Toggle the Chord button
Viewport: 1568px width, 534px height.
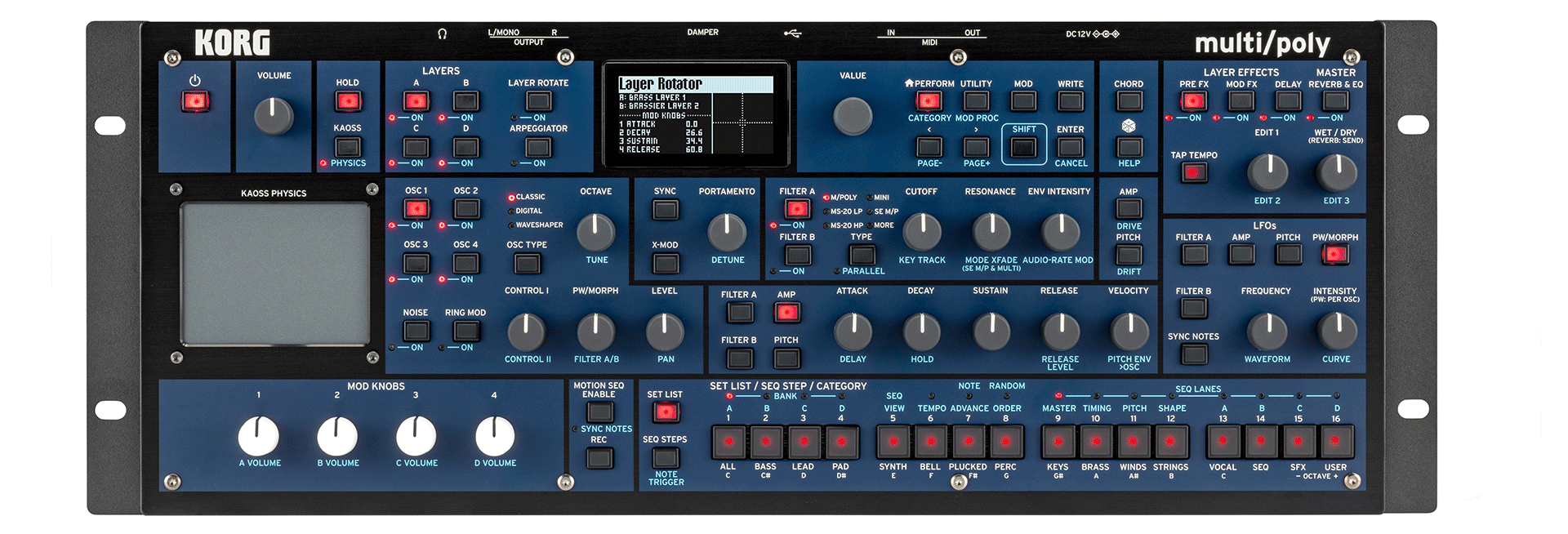click(1129, 101)
